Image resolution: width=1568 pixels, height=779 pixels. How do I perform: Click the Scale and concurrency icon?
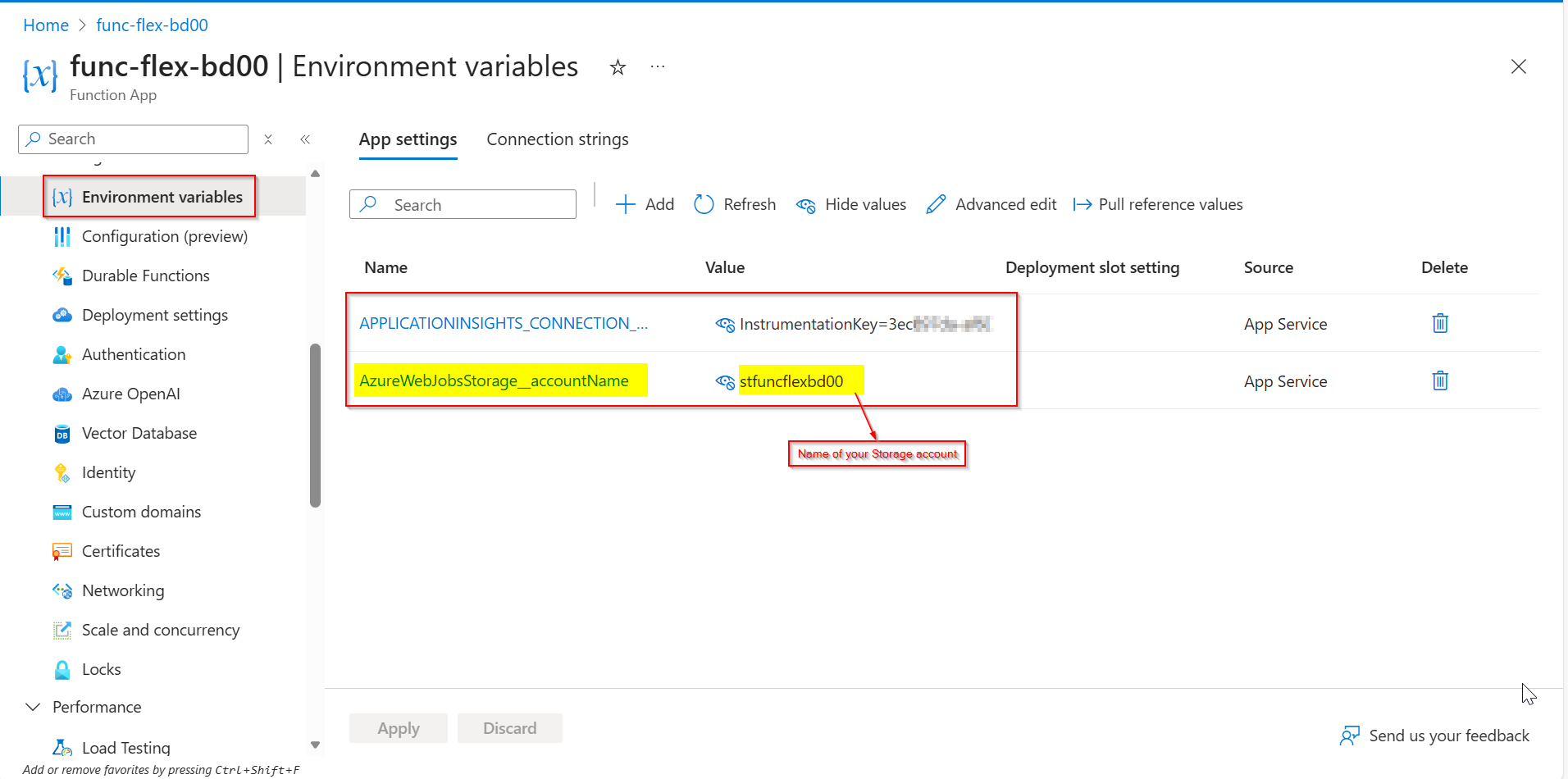(x=62, y=630)
